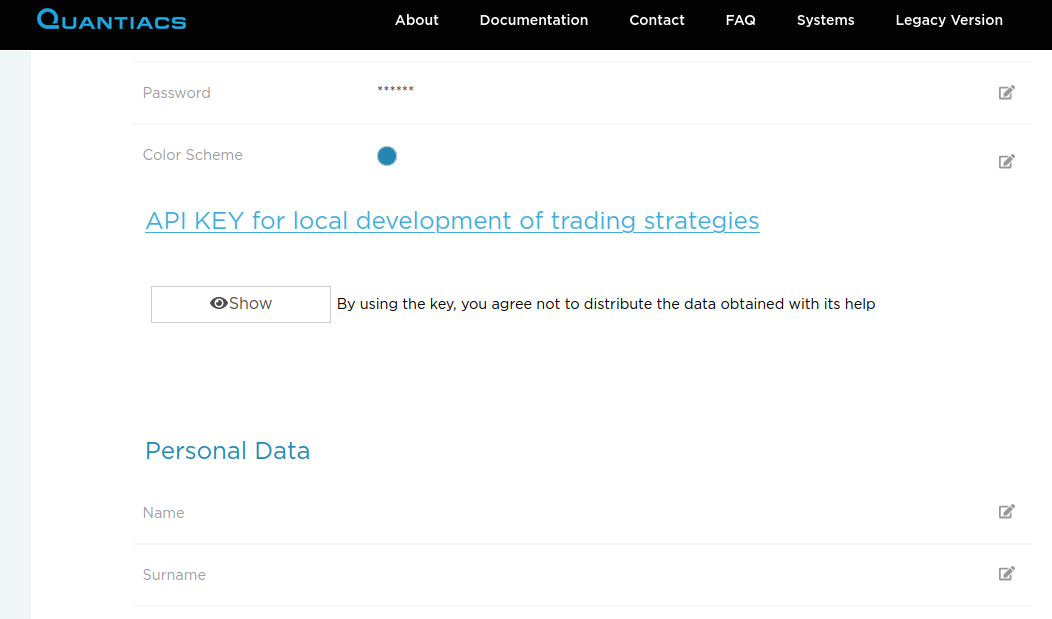
Task: Open the Systems section
Action: click(825, 20)
